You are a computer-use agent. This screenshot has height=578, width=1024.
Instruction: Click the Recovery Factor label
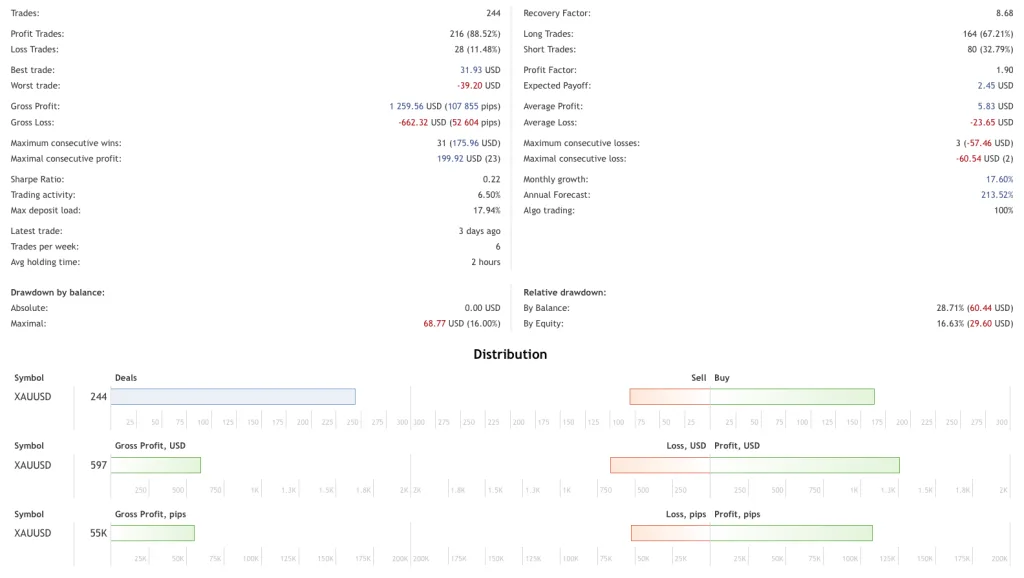click(x=557, y=13)
